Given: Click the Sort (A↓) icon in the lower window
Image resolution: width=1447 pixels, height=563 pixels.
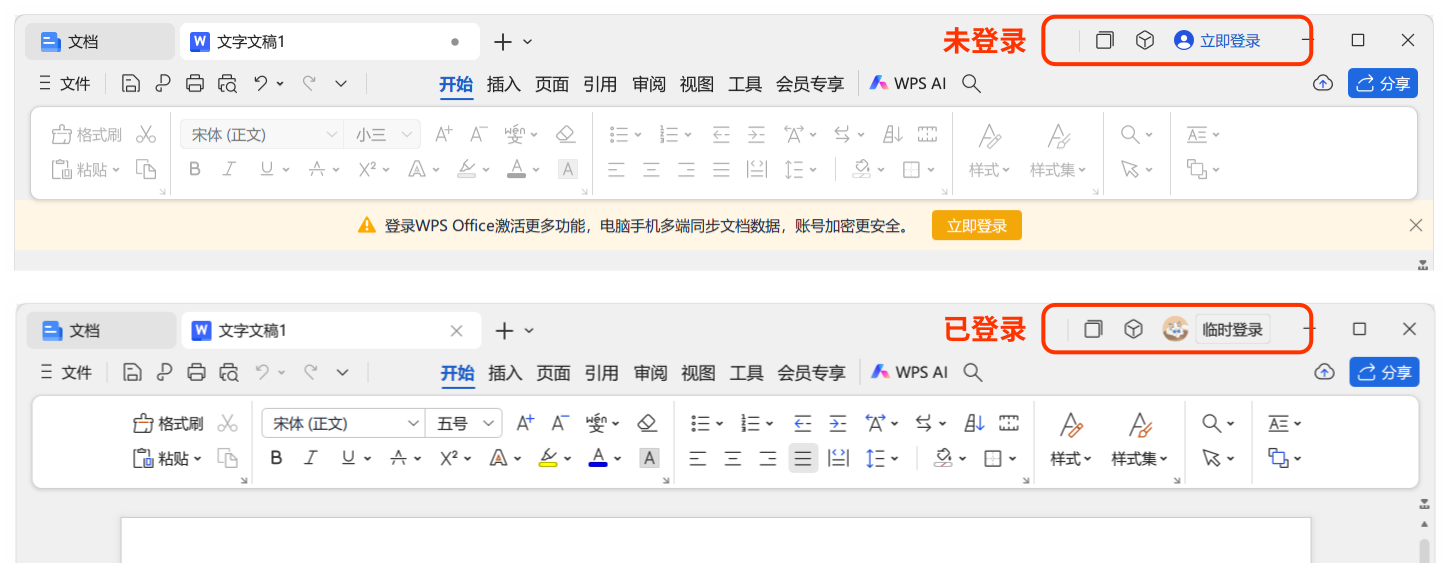Looking at the screenshot, I should tap(975, 423).
